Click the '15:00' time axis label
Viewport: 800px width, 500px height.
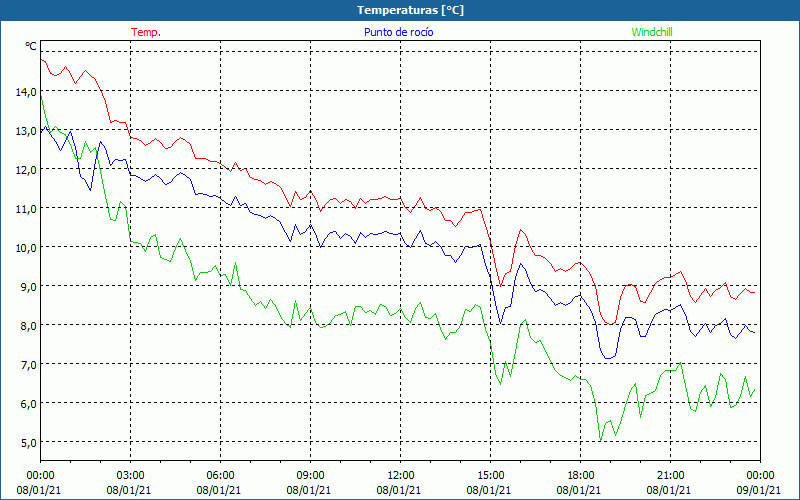coord(490,476)
